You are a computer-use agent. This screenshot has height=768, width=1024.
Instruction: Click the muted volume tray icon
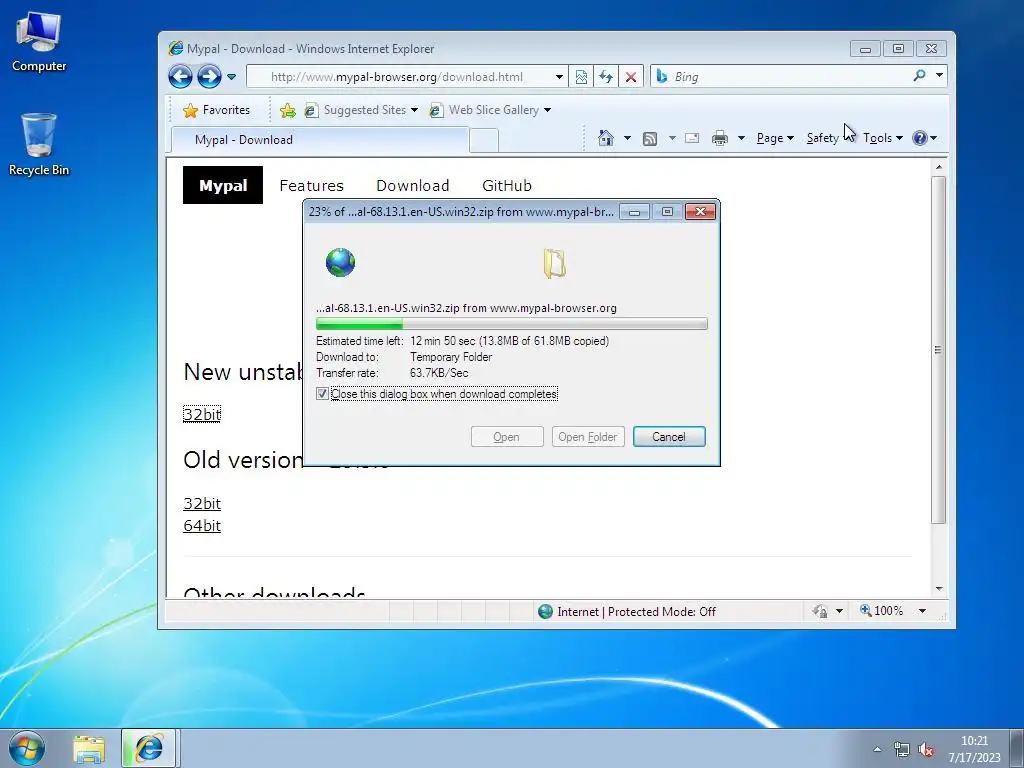pyautogui.click(x=925, y=750)
